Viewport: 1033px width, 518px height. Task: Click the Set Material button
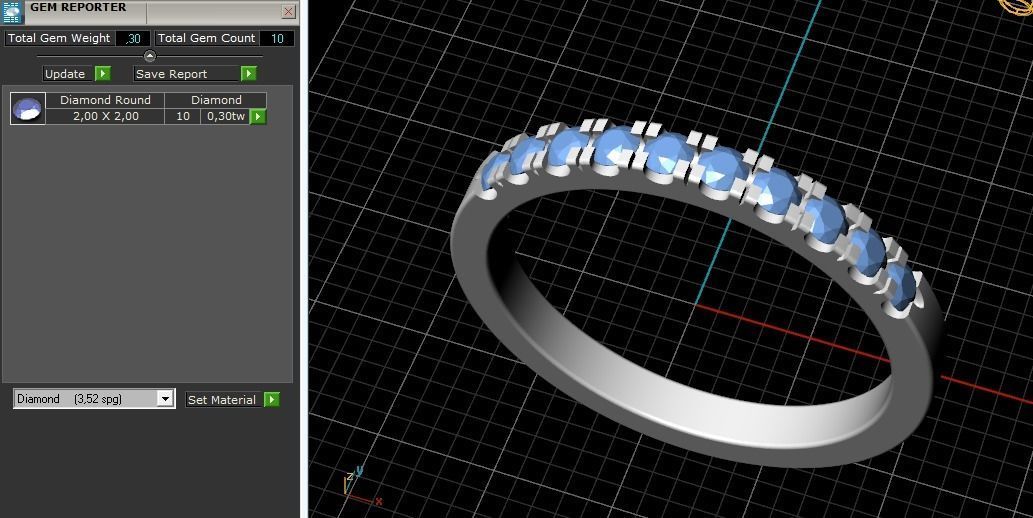[x=222, y=399]
